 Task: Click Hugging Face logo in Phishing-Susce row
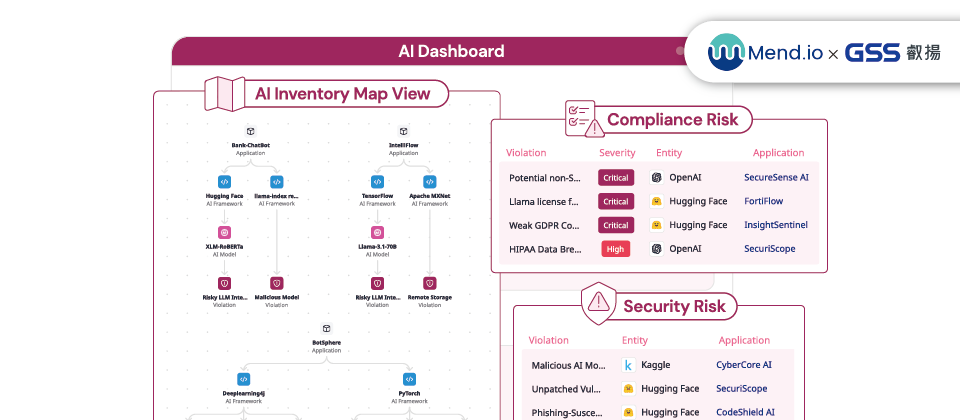(x=628, y=413)
